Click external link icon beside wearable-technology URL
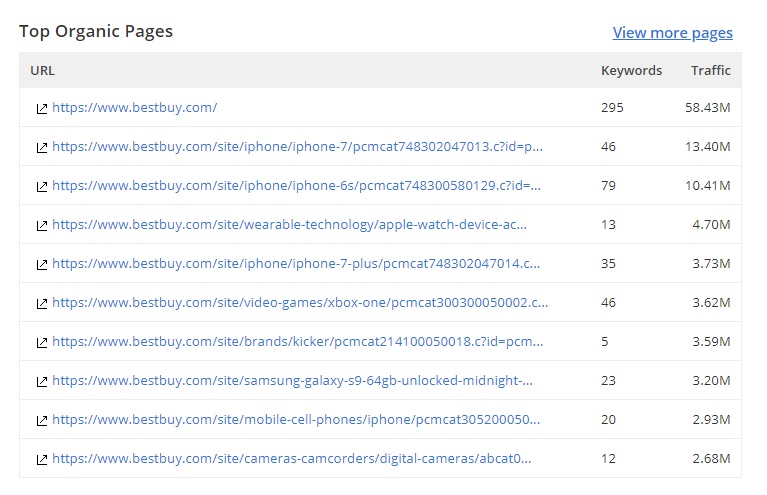This screenshot has height=495, width=767. tap(41, 225)
